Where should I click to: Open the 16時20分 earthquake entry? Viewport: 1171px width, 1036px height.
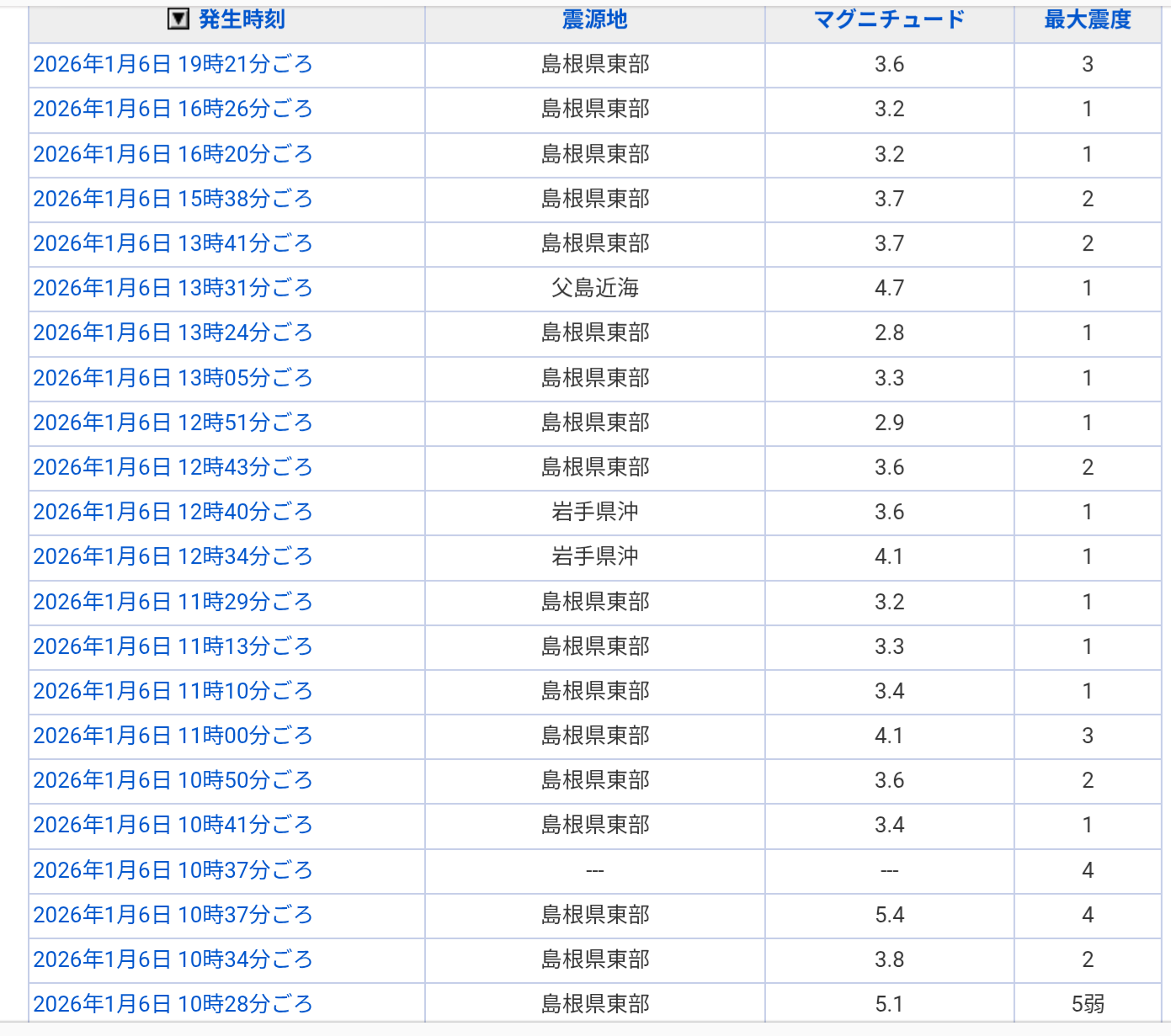[x=173, y=154]
